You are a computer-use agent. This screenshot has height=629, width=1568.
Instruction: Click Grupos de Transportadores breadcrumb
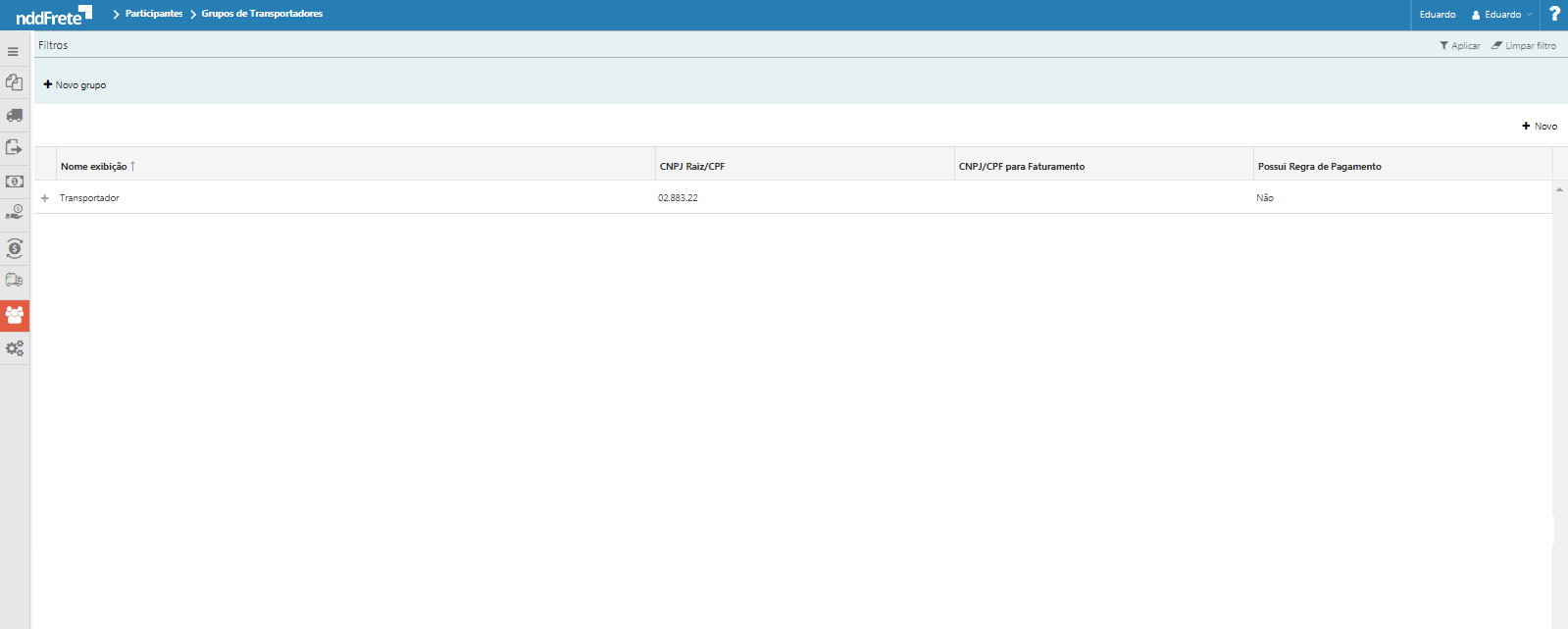click(262, 14)
